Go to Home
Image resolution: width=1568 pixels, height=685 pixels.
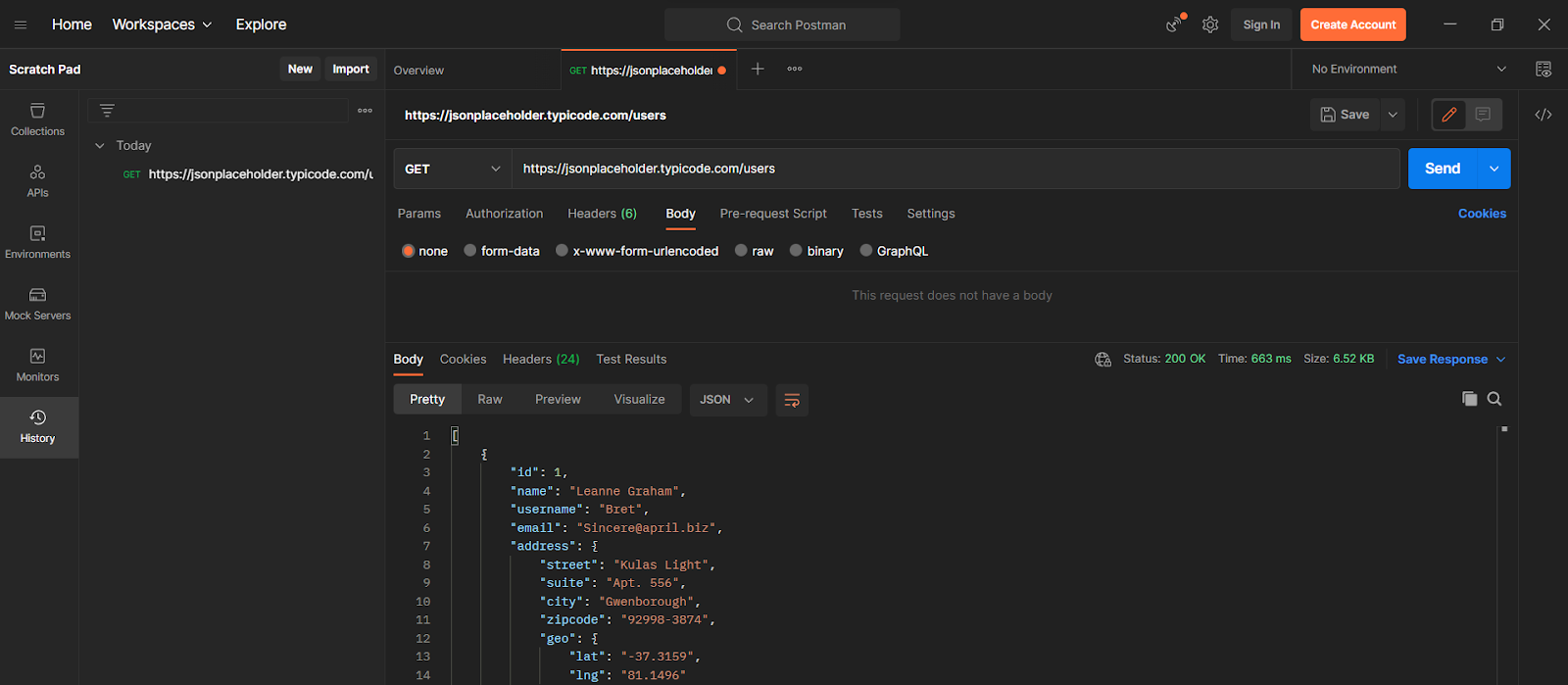point(72,24)
